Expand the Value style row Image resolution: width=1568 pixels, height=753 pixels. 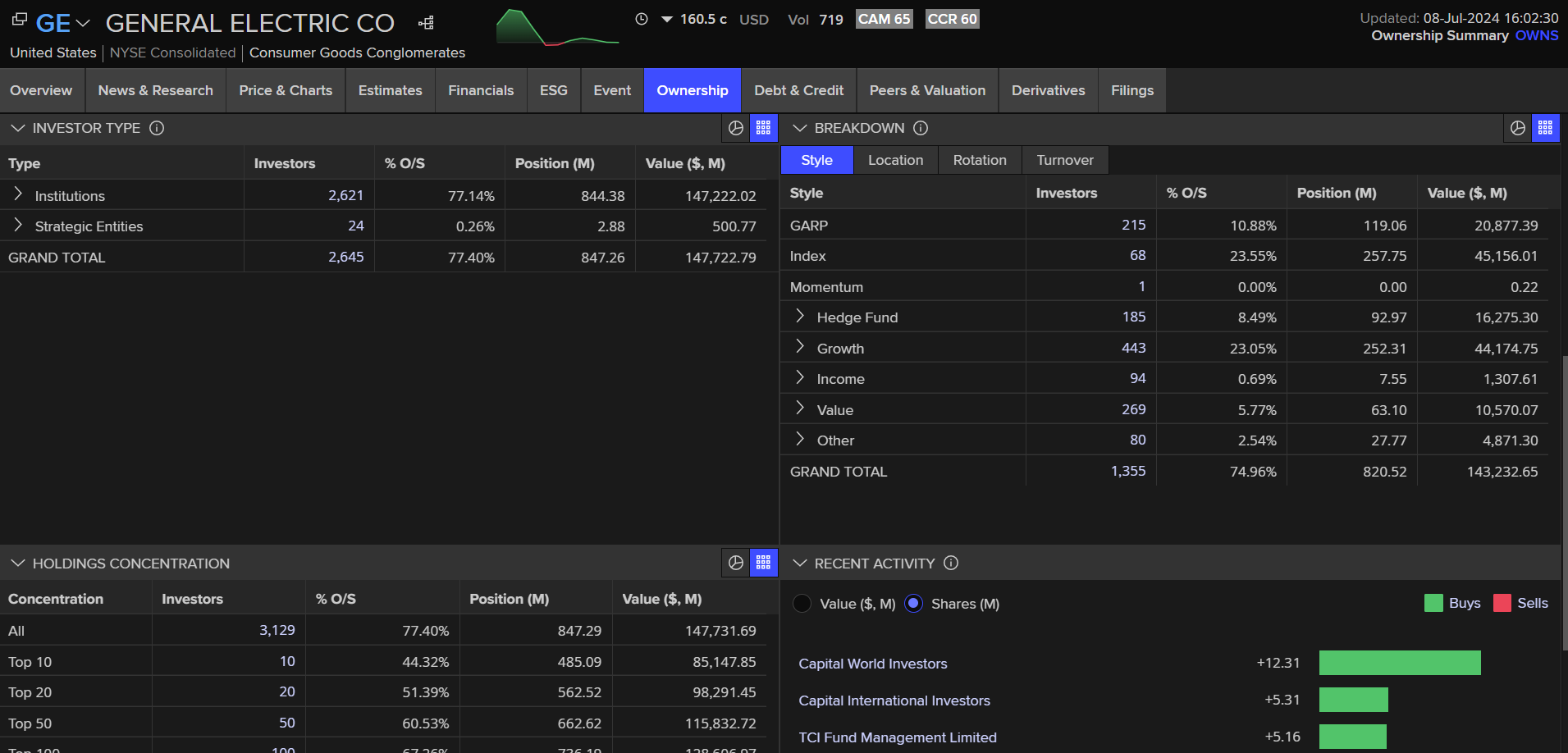pos(800,408)
